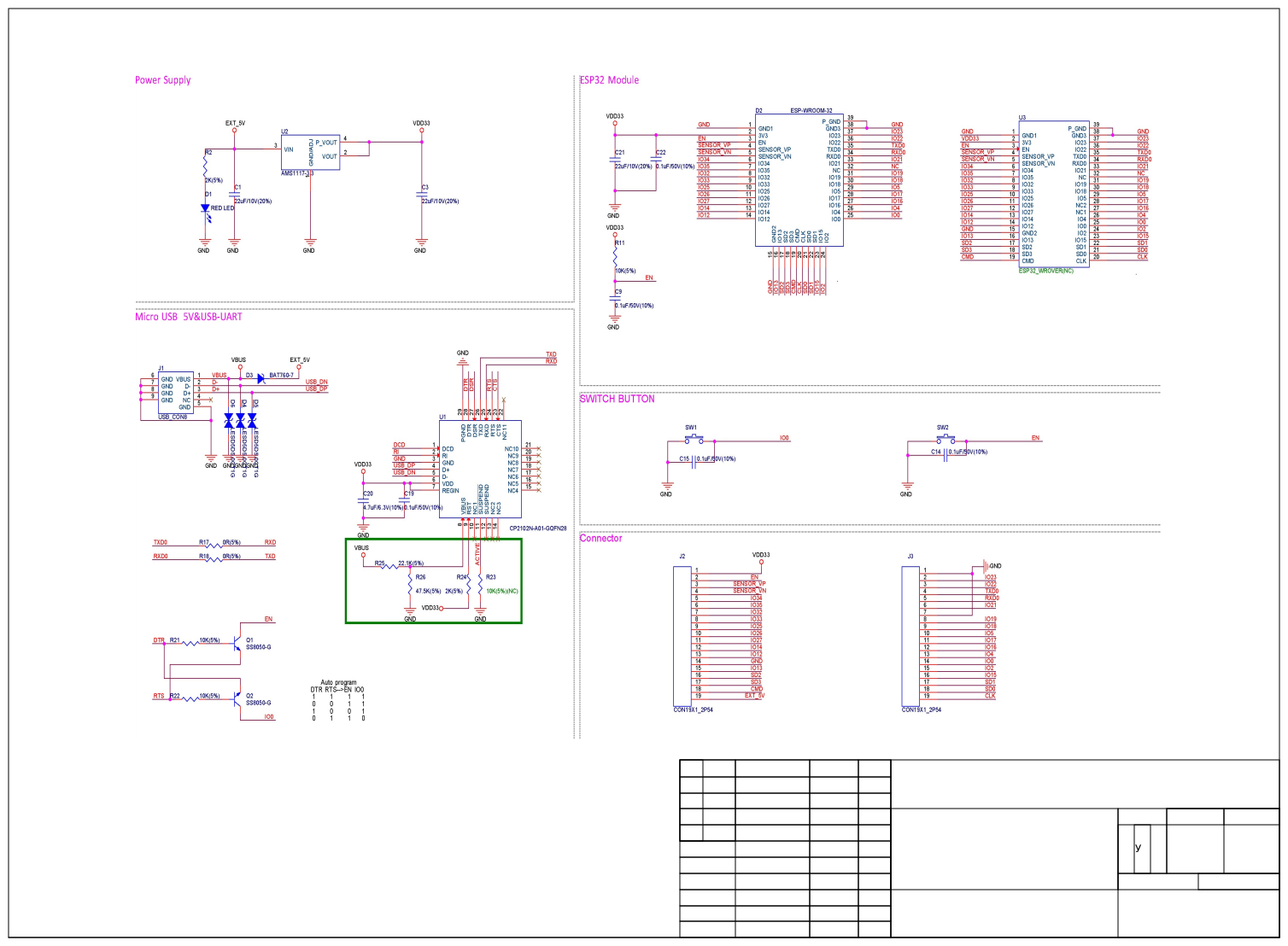Screen dimensions: 1288x946
Task: Click the green 10K(5%)(NC) resistor value
Action: point(502,591)
